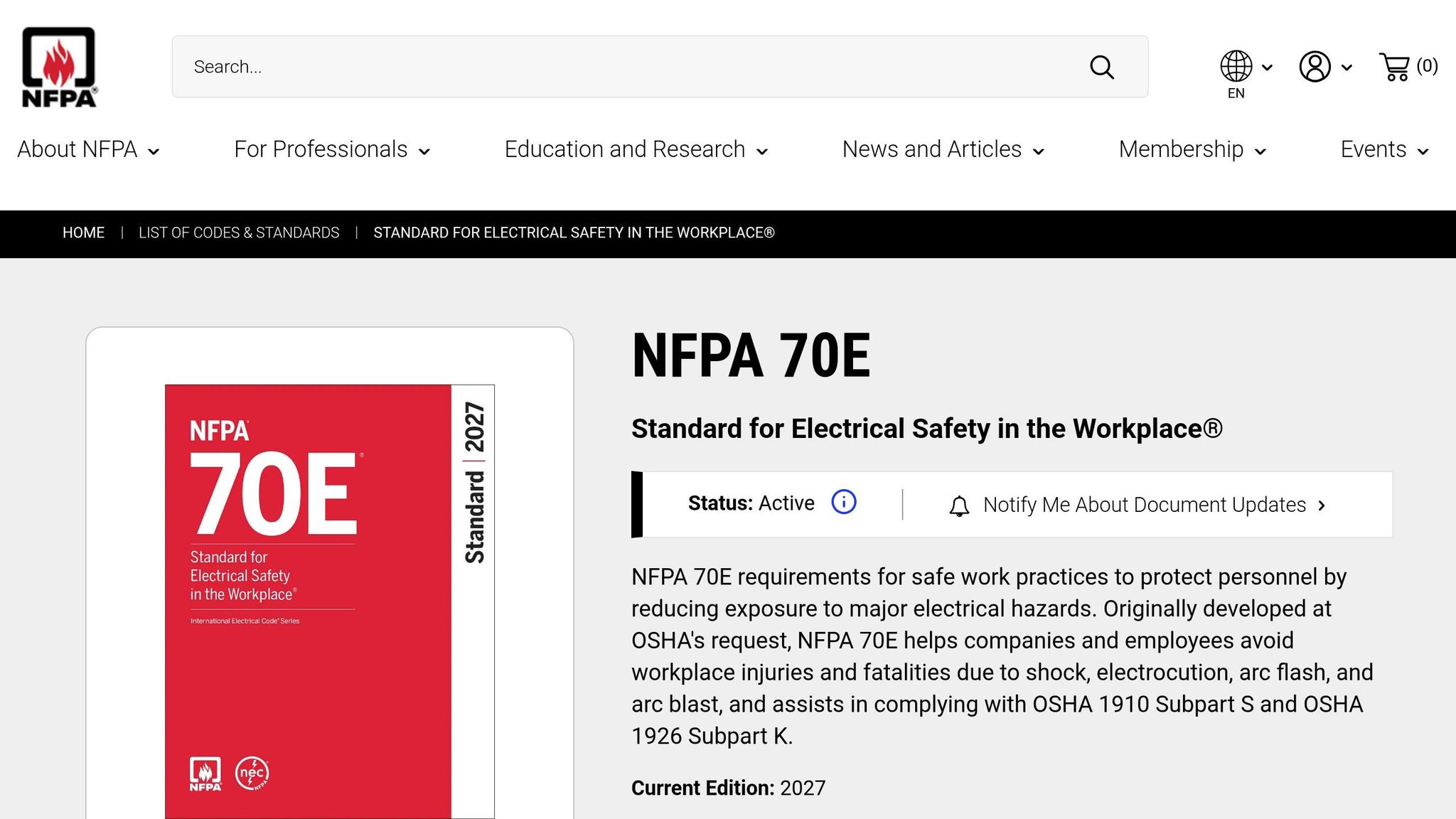Click into the Search field
This screenshot has width=1456, height=819.
[660, 67]
